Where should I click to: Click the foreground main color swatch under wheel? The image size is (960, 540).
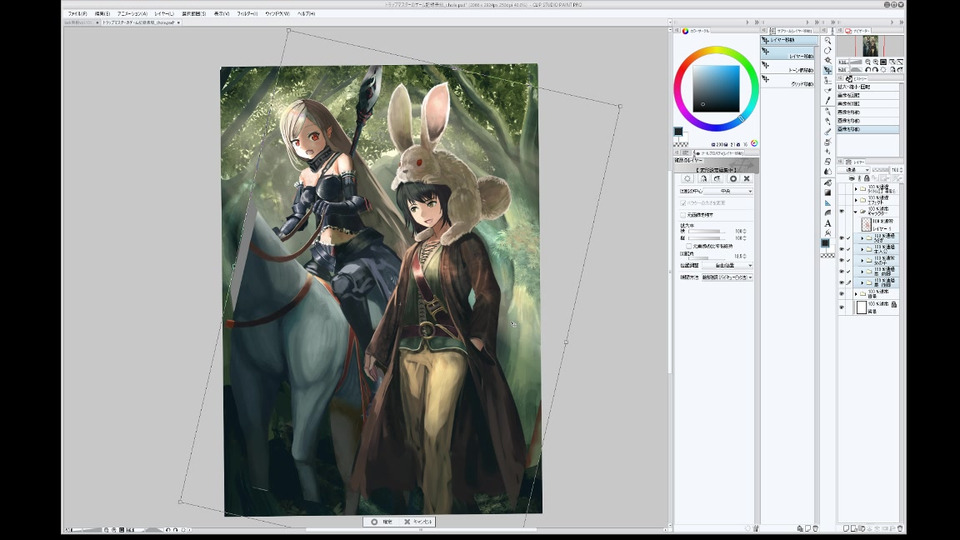(x=678, y=132)
